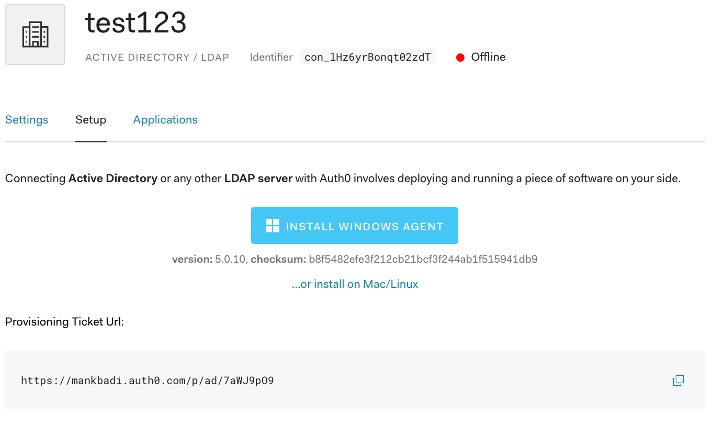Click the mankbadi.auth0.com provisioning URL text
This screenshot has height=427, width=725.
[x=147, y=381]
